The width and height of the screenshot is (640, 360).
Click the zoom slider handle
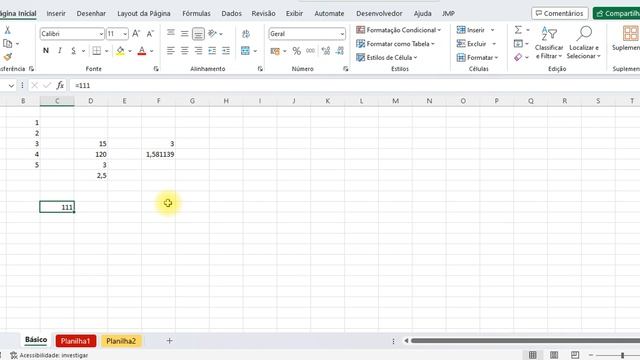click(x=622, y=355)
